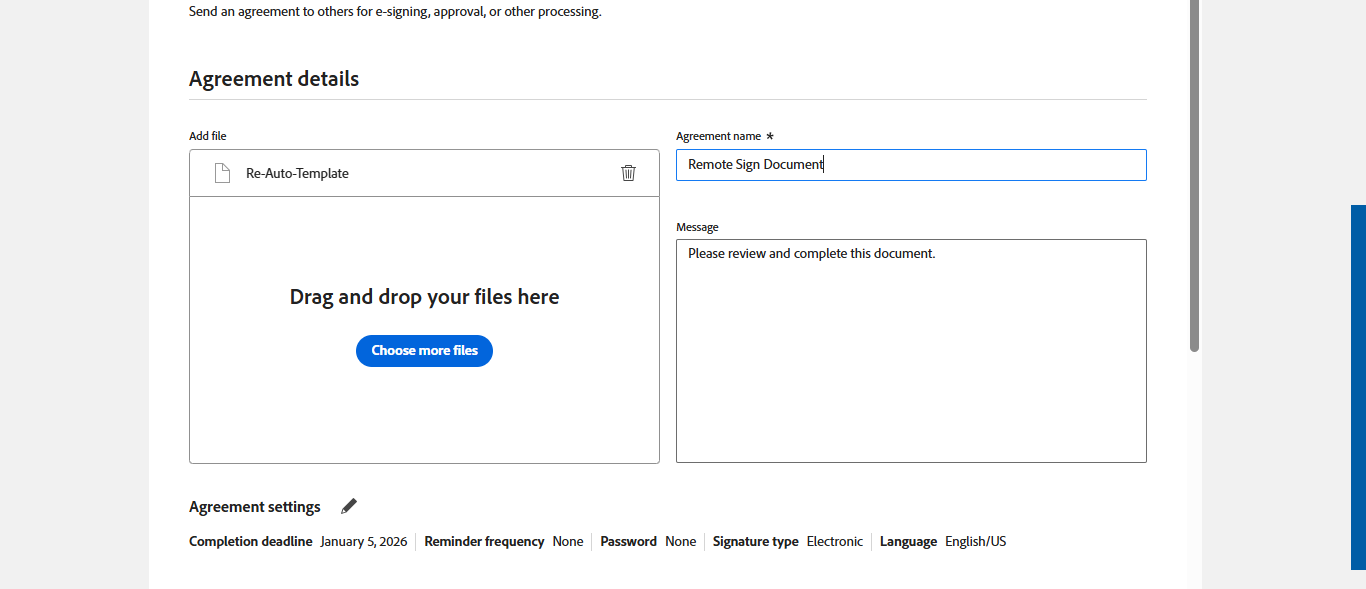
Task: Click the Agreement name field label
Action: 718,136
